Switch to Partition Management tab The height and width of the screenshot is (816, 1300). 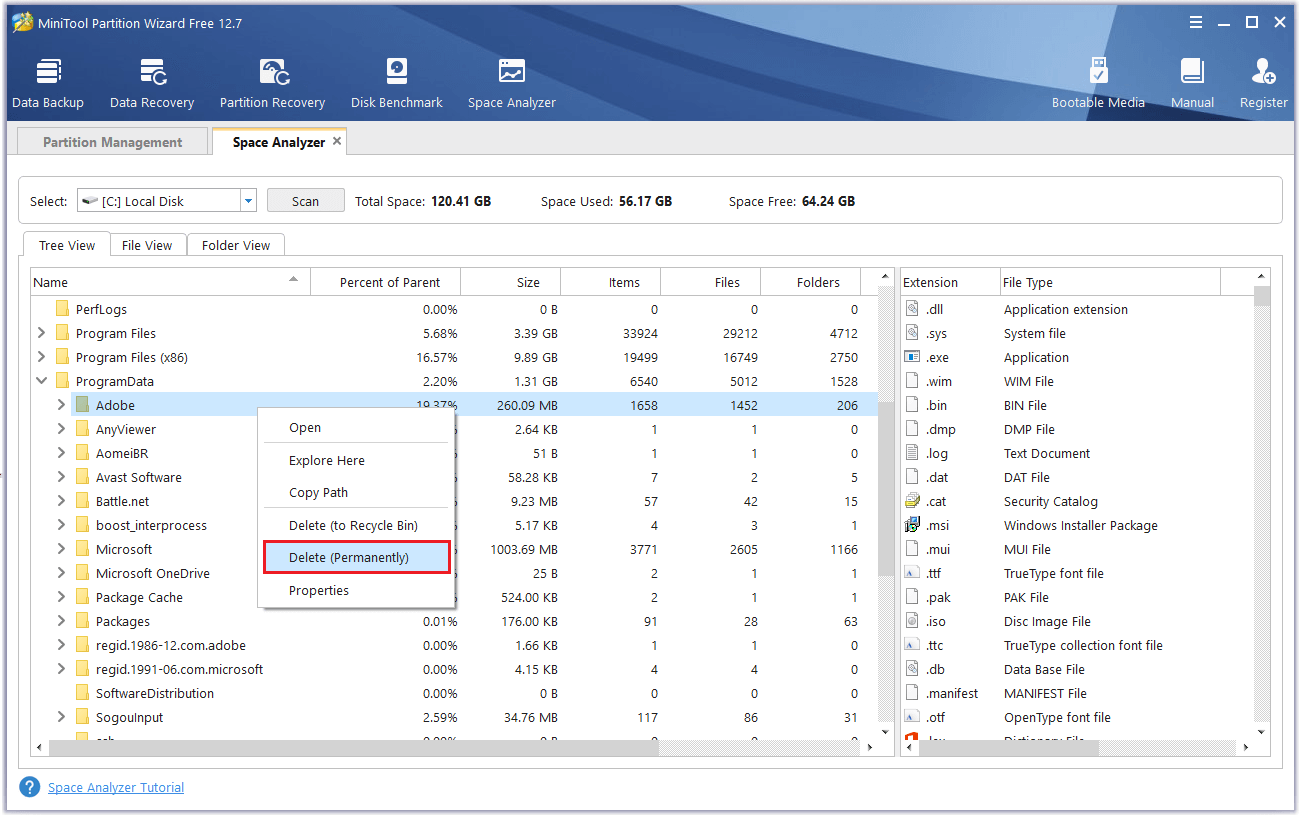(x=112, y=142)
